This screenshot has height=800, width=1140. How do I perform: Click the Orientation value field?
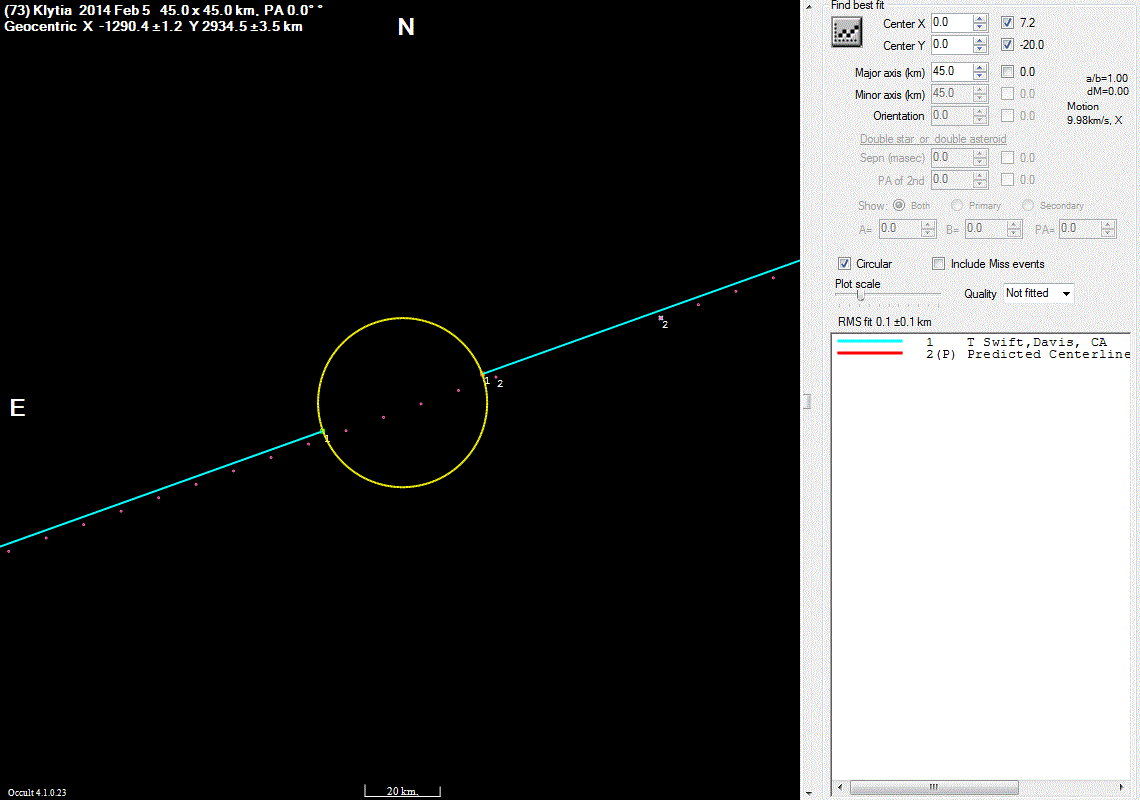(x=952, y=115)
